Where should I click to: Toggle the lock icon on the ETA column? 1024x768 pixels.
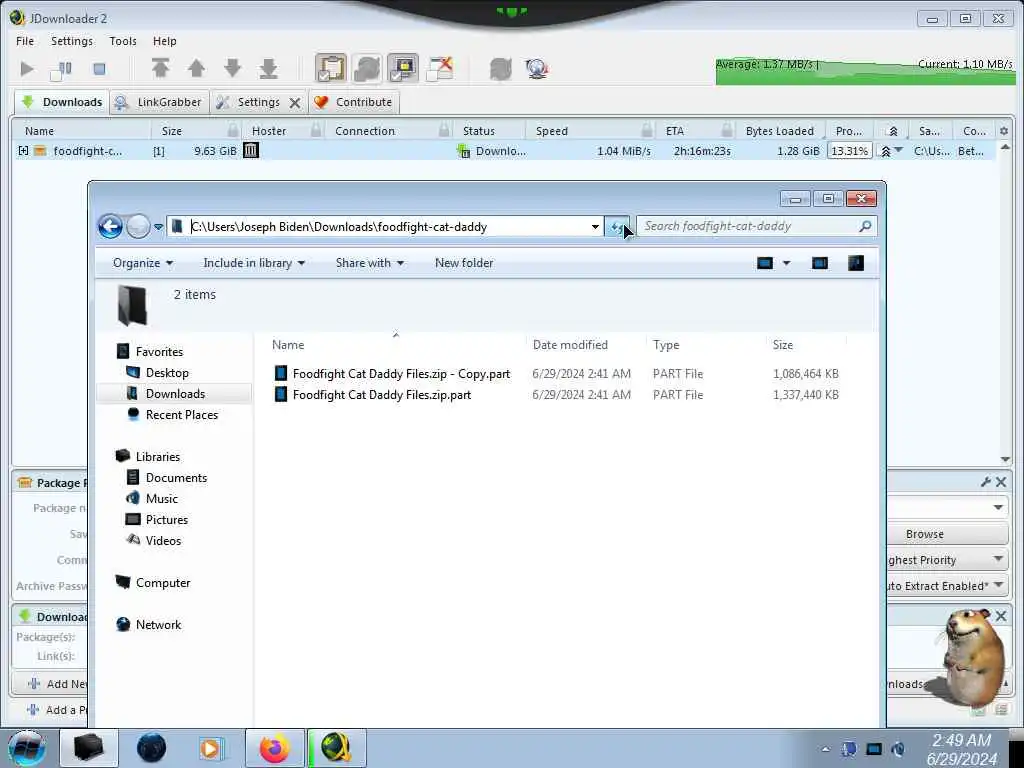727,129
